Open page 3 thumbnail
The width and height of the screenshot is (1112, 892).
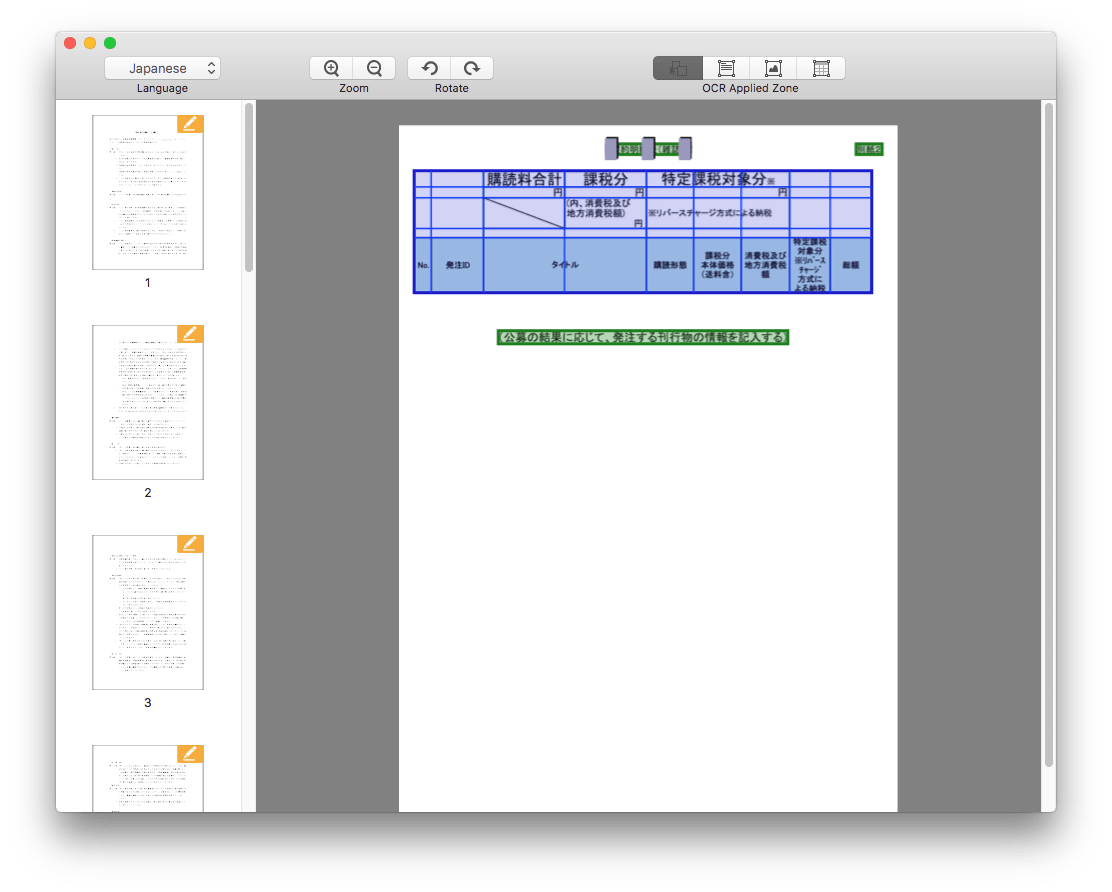pyautogui.click(x=148, y=612)
